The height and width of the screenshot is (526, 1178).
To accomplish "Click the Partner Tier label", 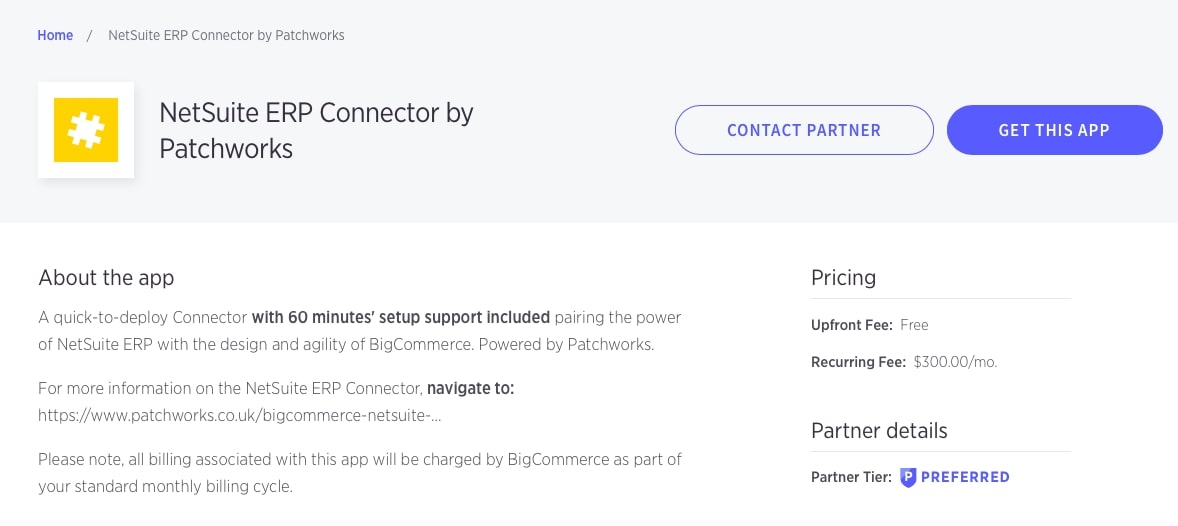I will pyautogui.click(x=851, y=477).
